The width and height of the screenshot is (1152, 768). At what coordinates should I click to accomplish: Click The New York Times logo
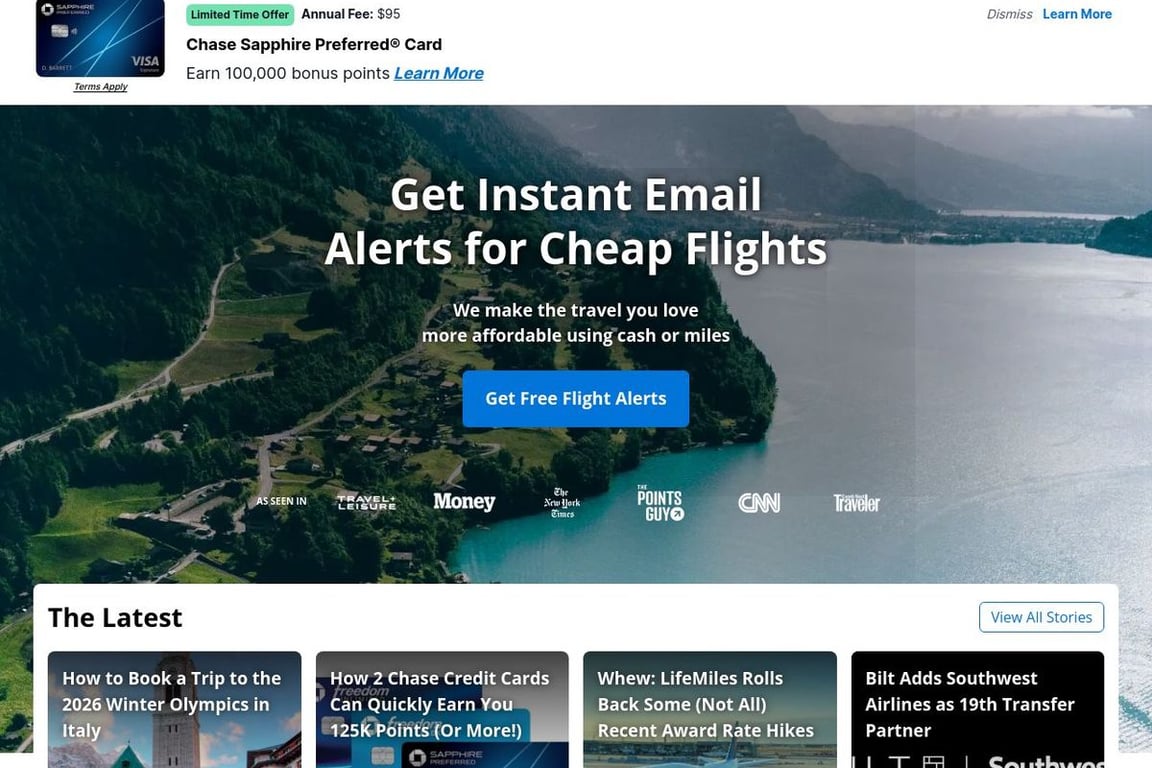[x=562, y=503]
